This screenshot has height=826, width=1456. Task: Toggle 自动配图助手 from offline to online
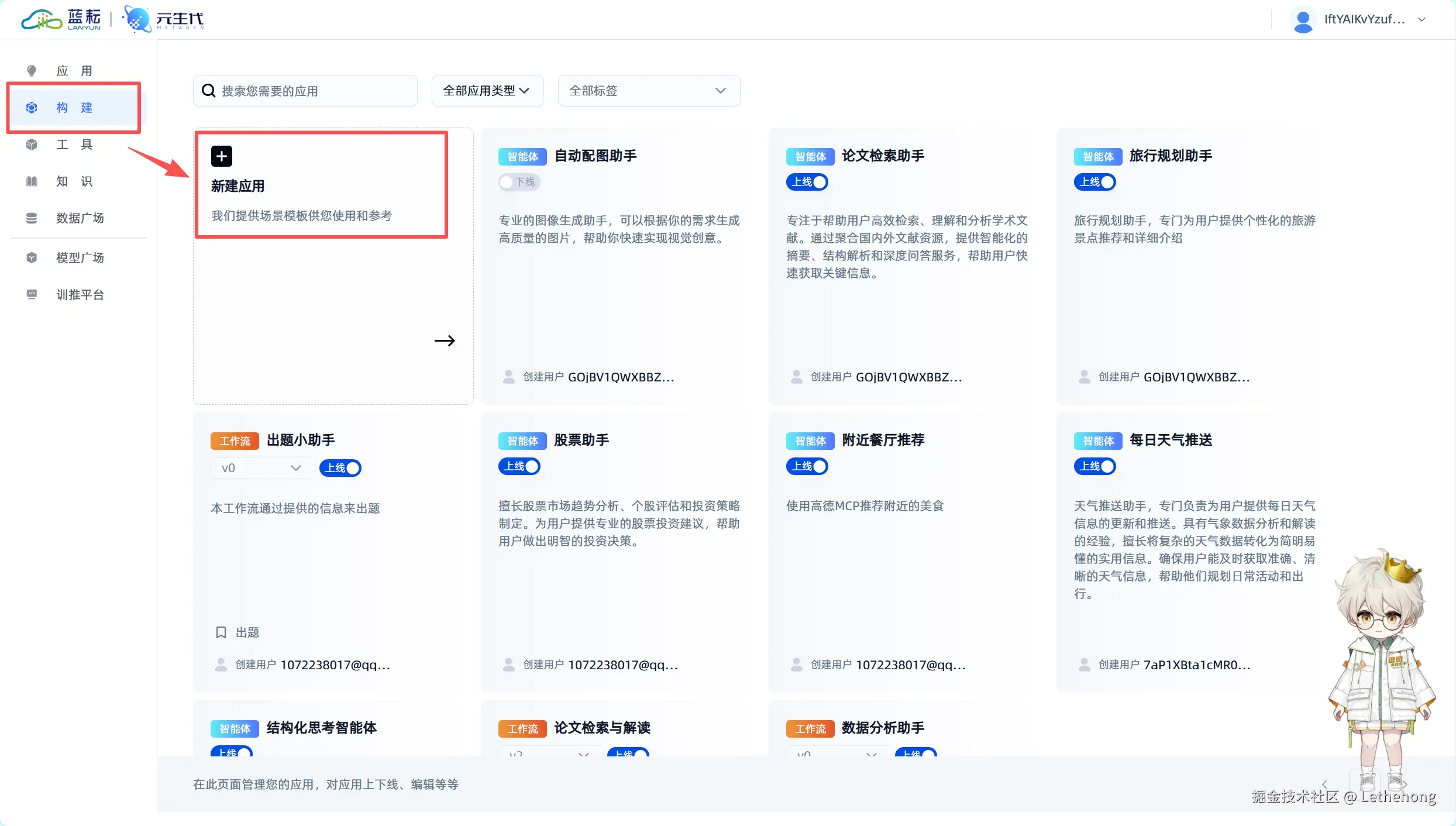(x=519, y=182)
